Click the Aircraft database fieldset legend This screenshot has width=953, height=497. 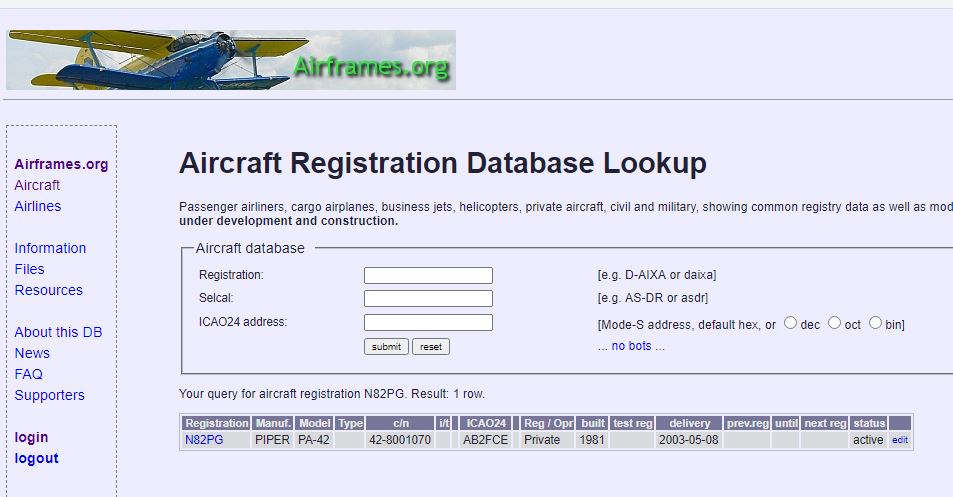click(250, 248)
